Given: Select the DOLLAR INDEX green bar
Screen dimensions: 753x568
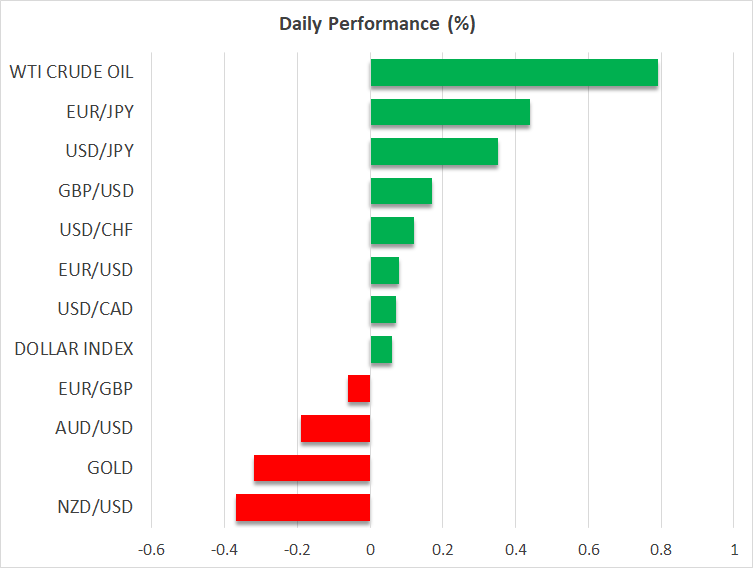Looking at the screenshot, I should coord(381,349).
